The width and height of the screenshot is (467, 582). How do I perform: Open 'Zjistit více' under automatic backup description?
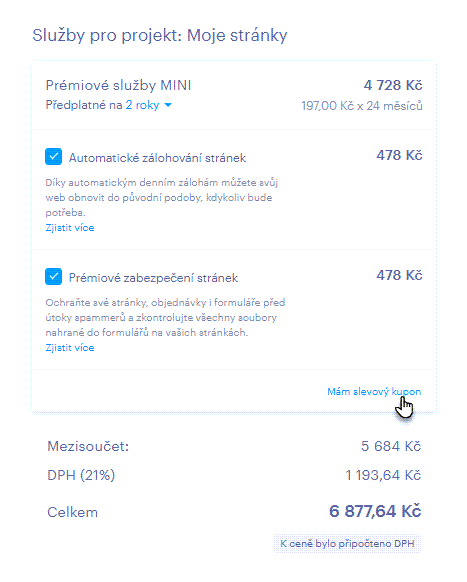tap(70, 228)
